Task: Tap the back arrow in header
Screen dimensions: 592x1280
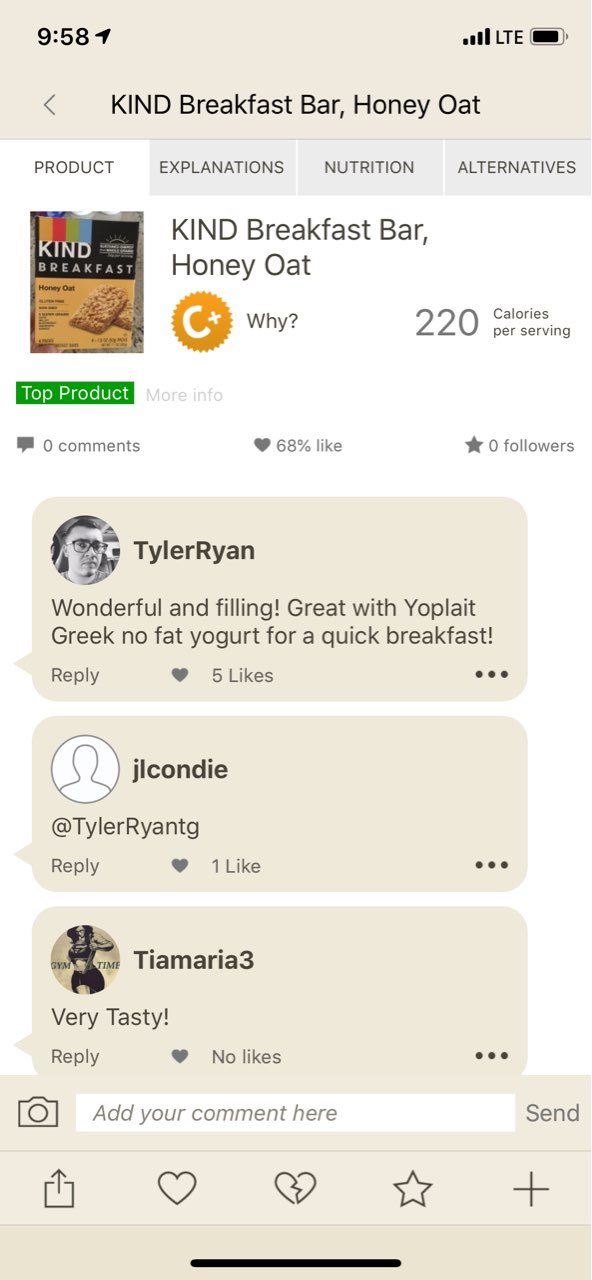Action: pyautogui.click(x=50, y=105)
